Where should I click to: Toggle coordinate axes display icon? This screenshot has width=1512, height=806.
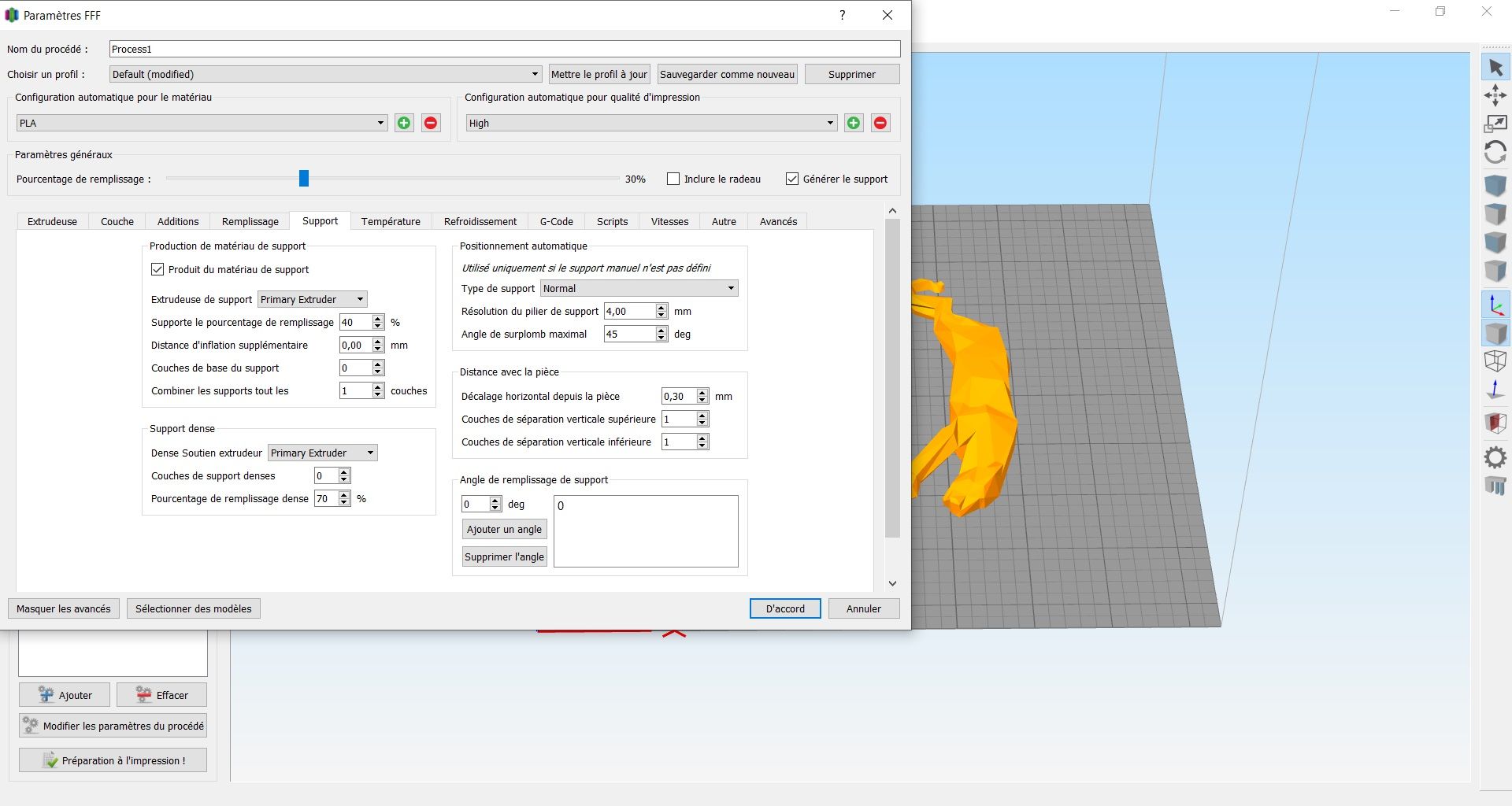click(1495, 305)
